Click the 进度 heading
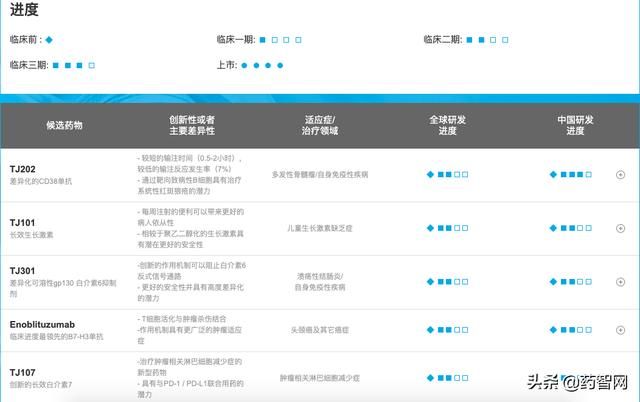 pyautogui.click(x=24, y=9)
